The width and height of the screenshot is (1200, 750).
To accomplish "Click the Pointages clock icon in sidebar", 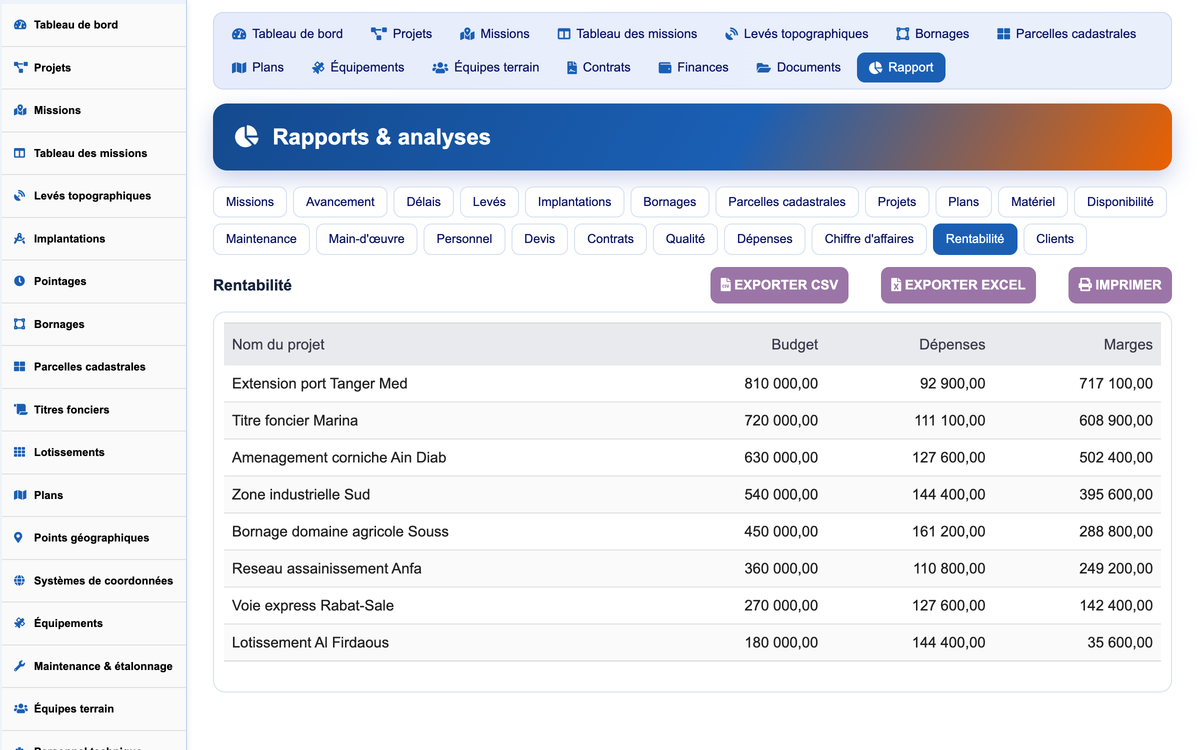I will pos(20,281).
